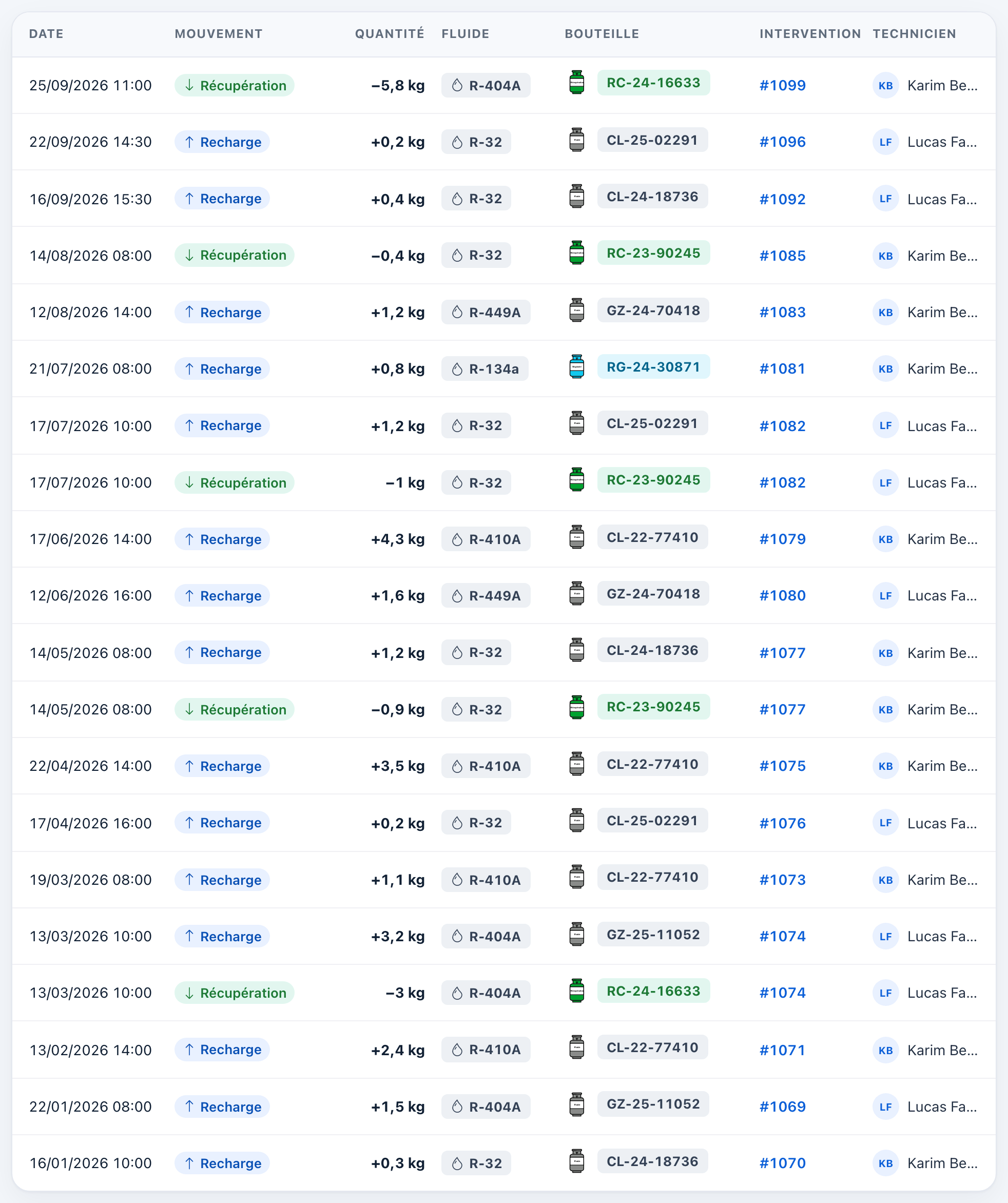
Task: Open intervention link #1099
Action: (x=782, y=85)
